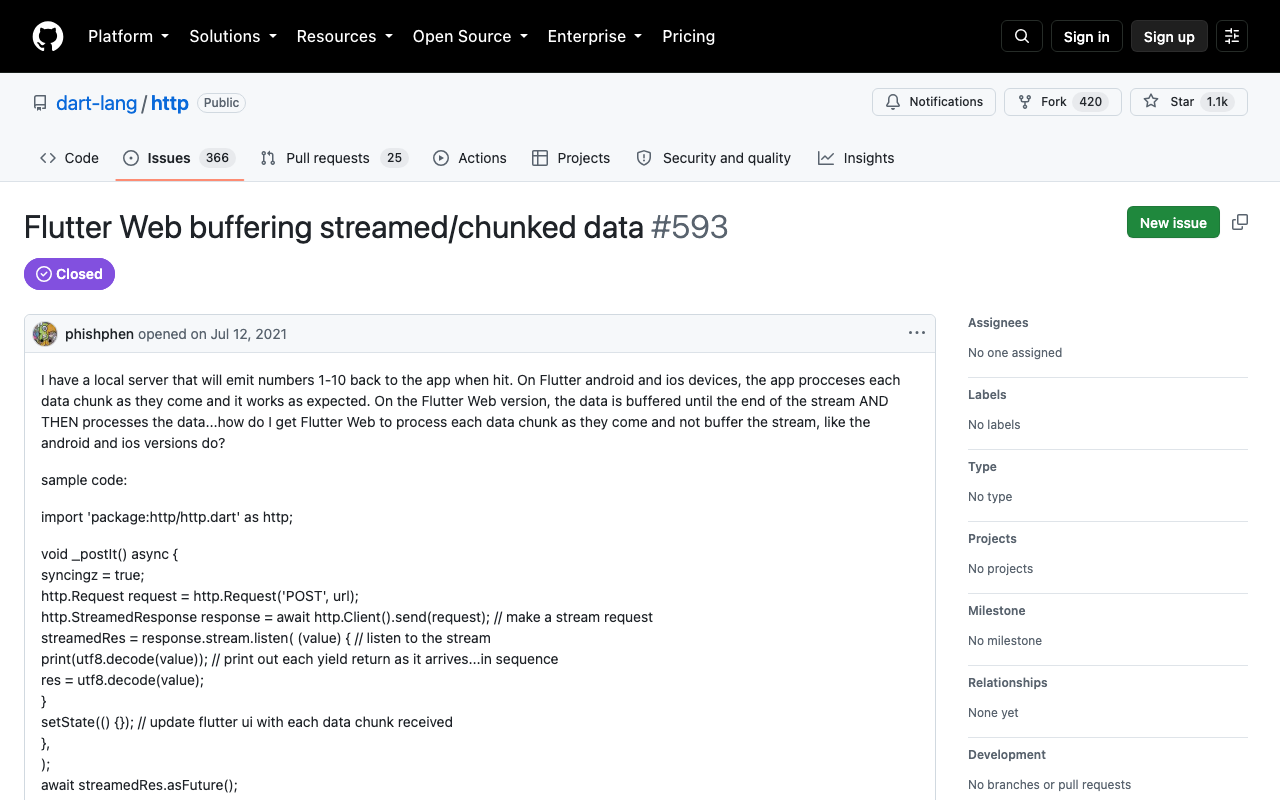Open the issue options ellipsis menu
The height and width of the screenshot is (800, 1280).
pyautogui.click(x=917, y=333)
